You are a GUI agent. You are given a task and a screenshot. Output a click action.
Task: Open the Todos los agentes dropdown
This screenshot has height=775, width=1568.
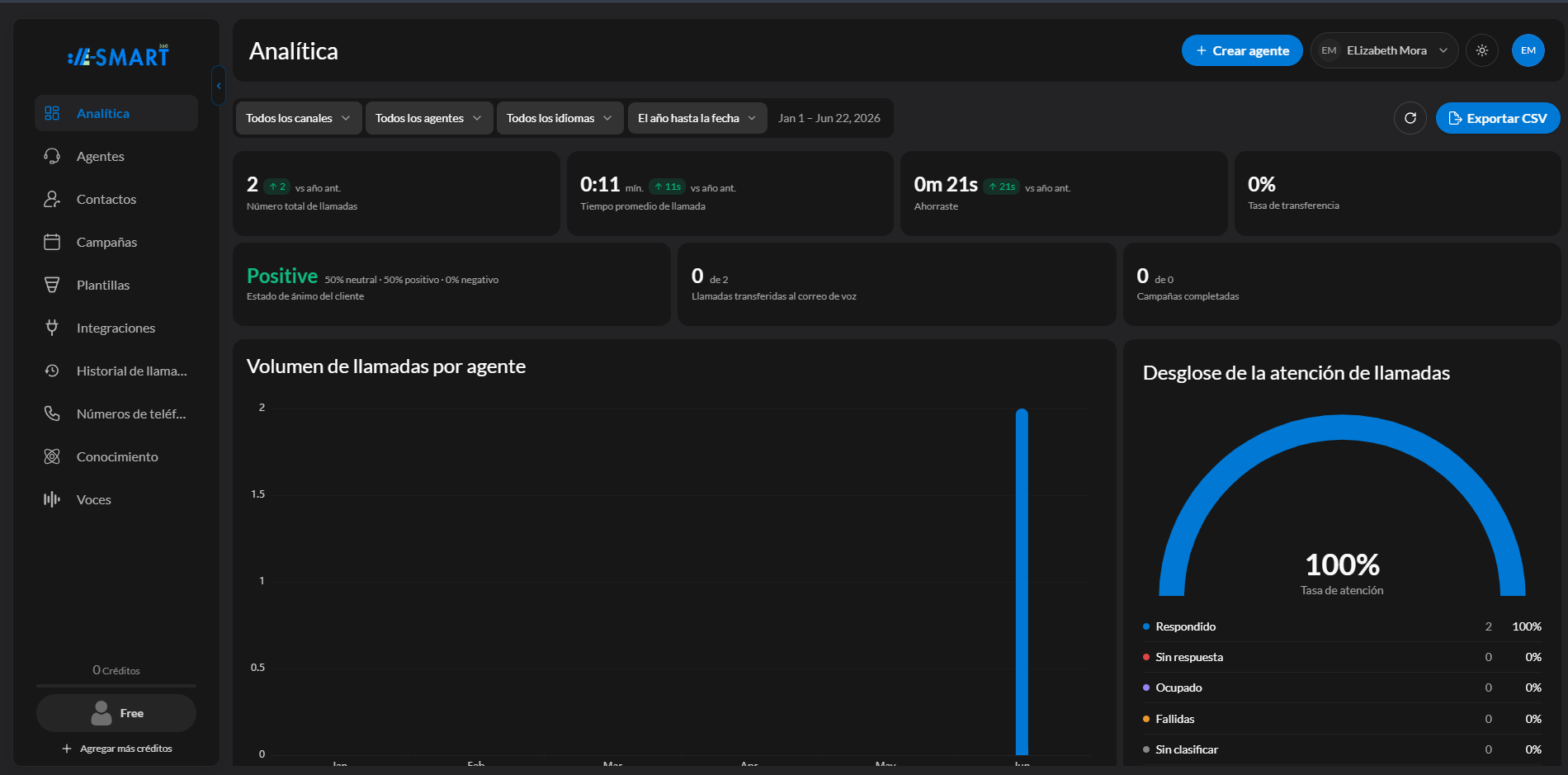(x=429, y=118)
